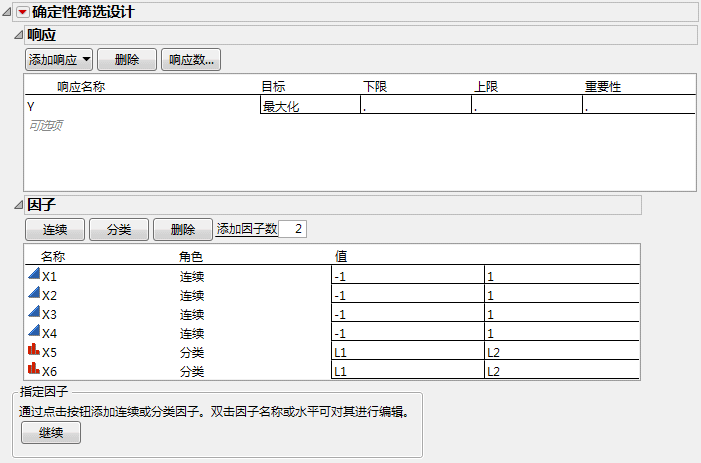Click the 名称 column header in factors

pos(53,256)
